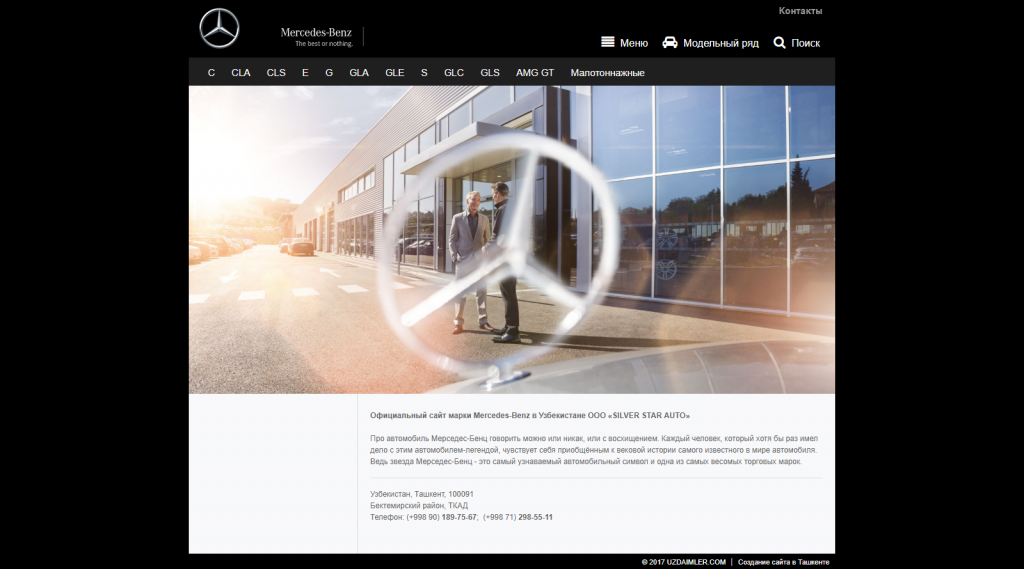The image size is (1024, 569).
Task: Select the CLS model menu item
Action: point(276,73)
